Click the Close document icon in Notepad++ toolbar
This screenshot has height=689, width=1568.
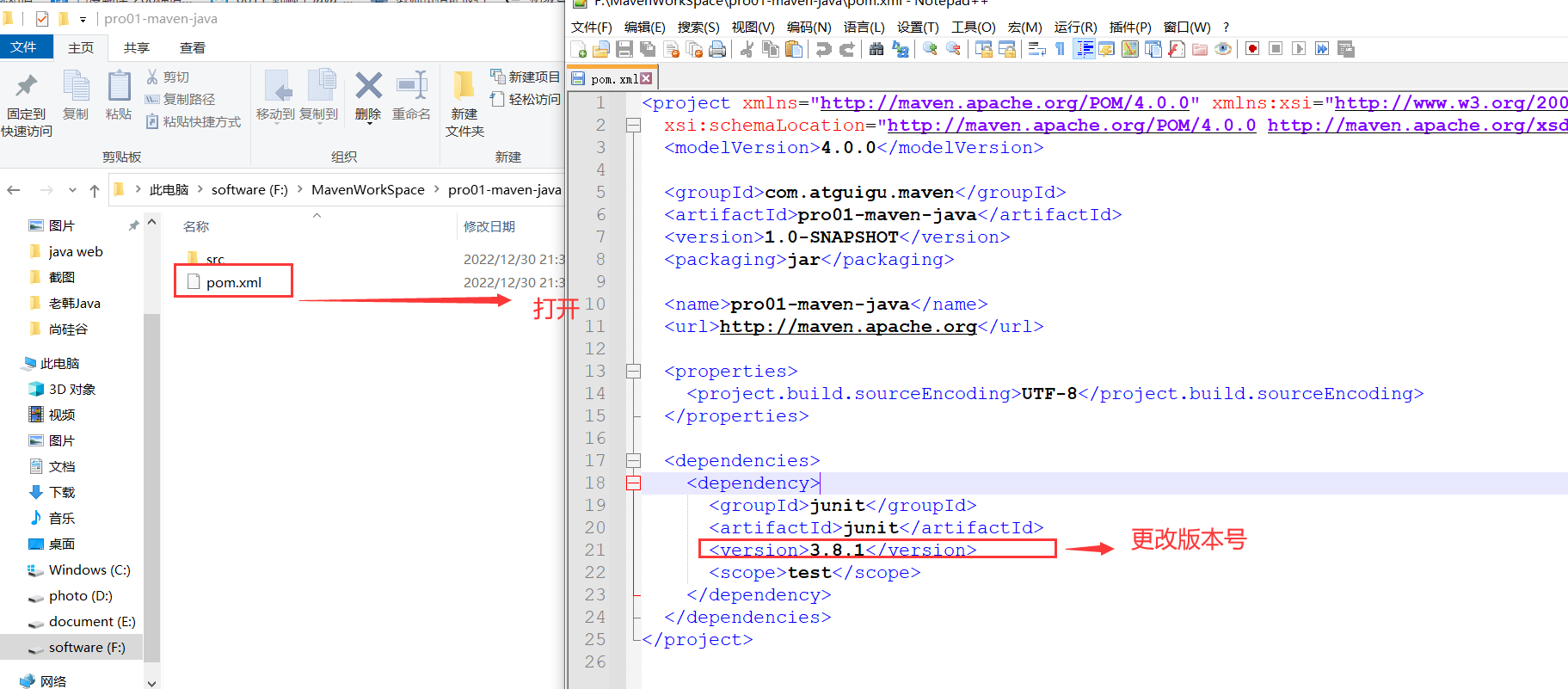coord(672,49)
